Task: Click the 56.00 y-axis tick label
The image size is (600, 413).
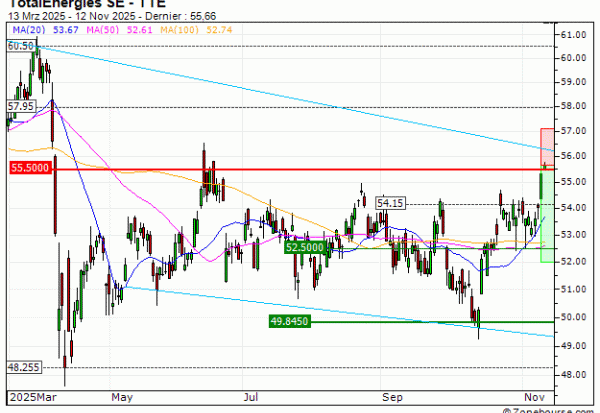Action: (x=573, y=156)
